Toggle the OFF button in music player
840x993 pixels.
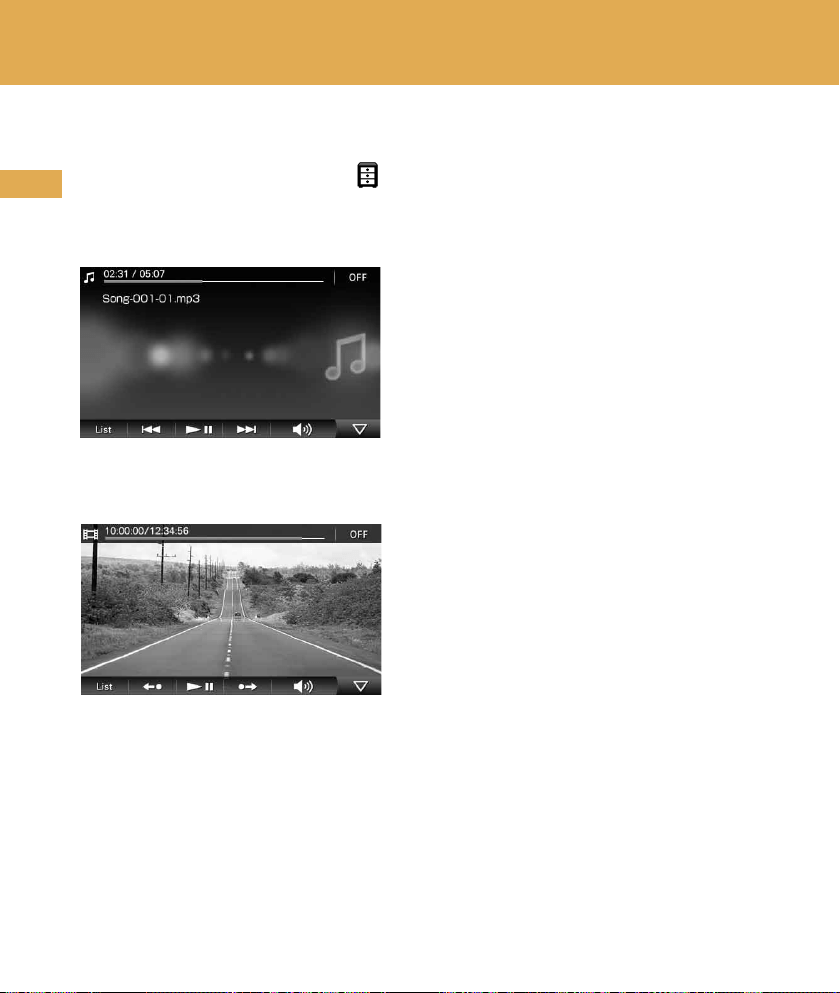click(358, 277)
